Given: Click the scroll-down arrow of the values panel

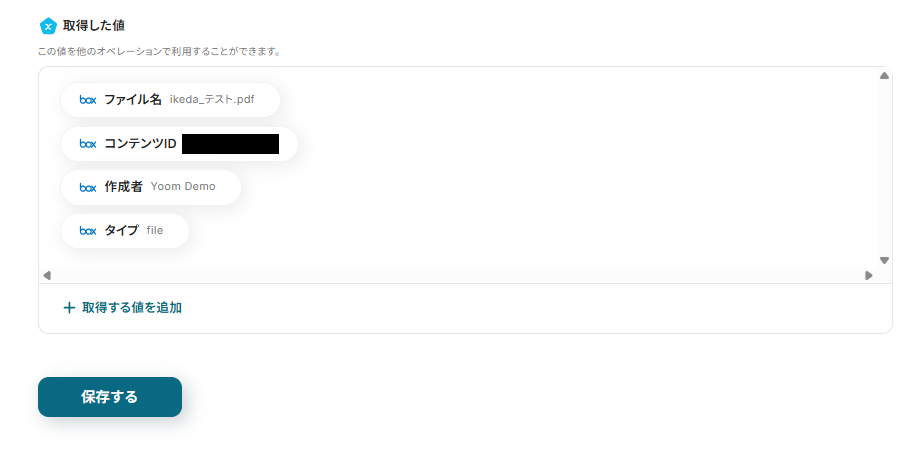Looking at the screenshot, I should coord(884,260).
